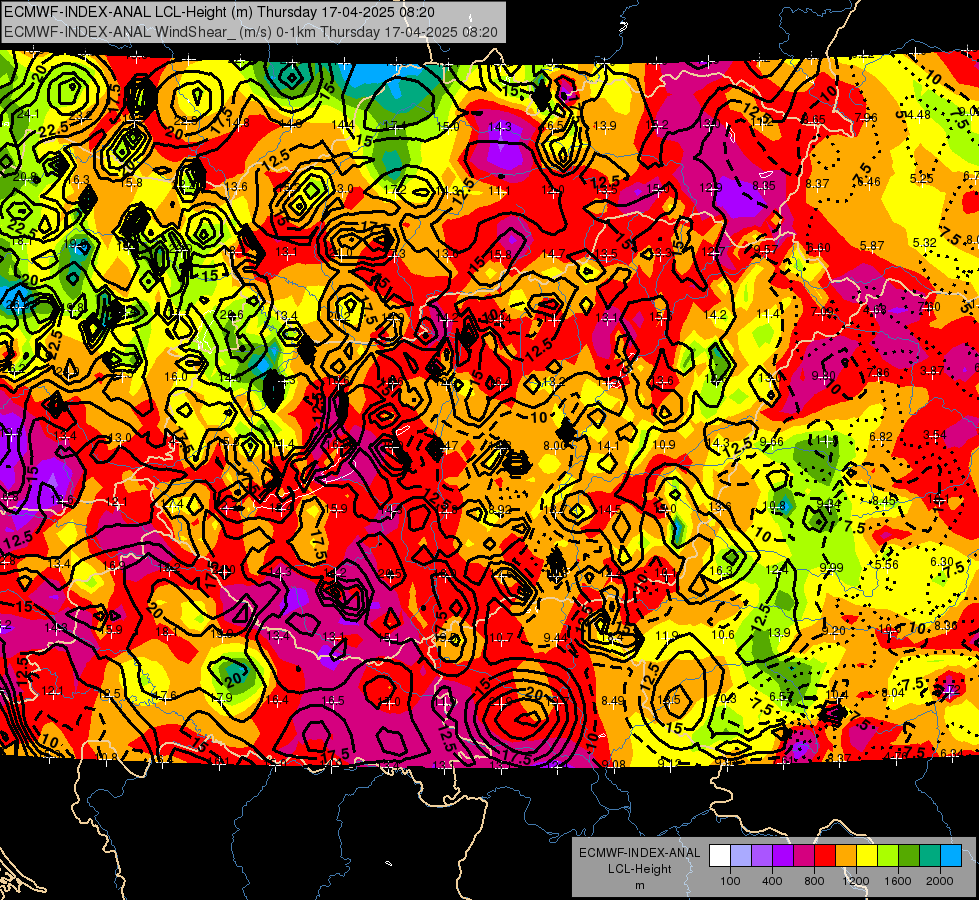Image resolution: width=979 pixels, height=900 pixels.
Task: Click the legend tick label 100
Action: pyautogui.click(x=730, y=881)
